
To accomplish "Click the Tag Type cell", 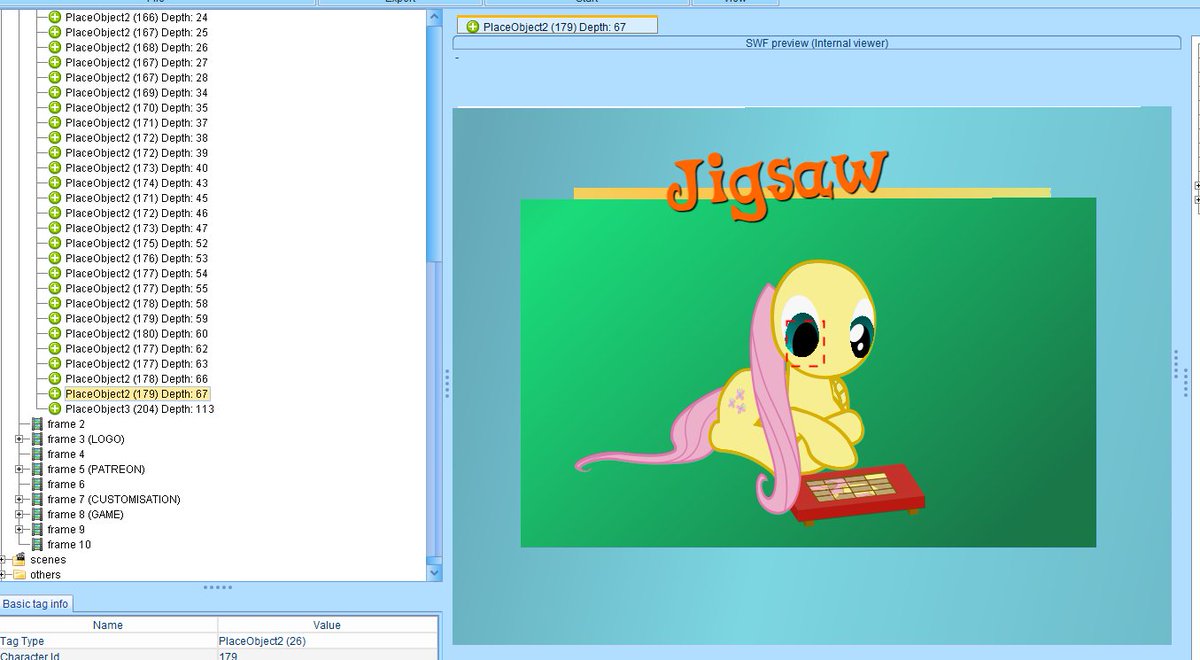I will [108, 641].
